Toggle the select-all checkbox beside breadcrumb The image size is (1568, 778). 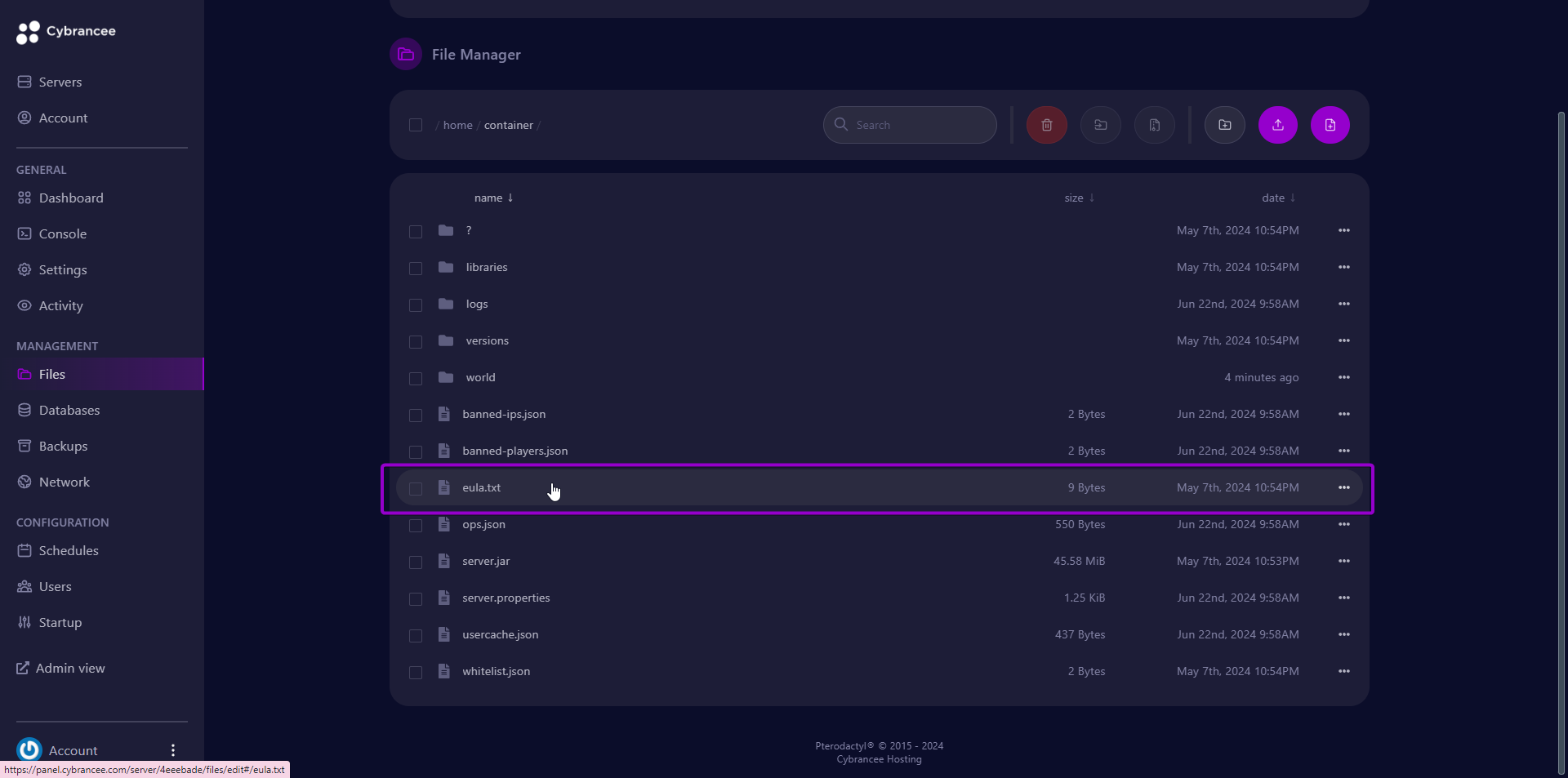416,125
